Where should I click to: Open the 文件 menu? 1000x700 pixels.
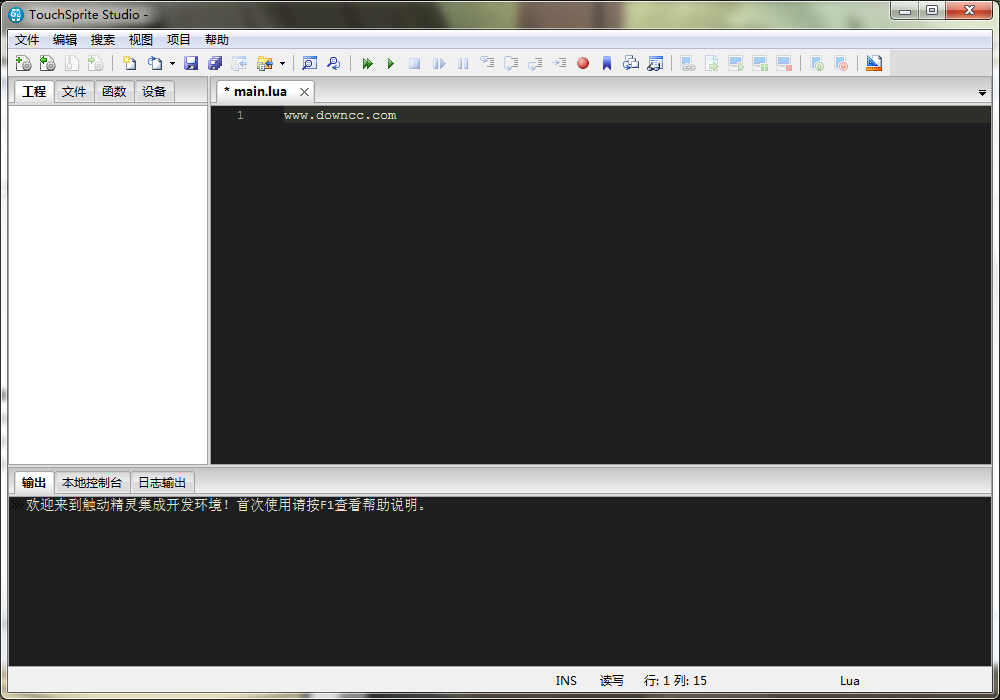click(27, 40)
